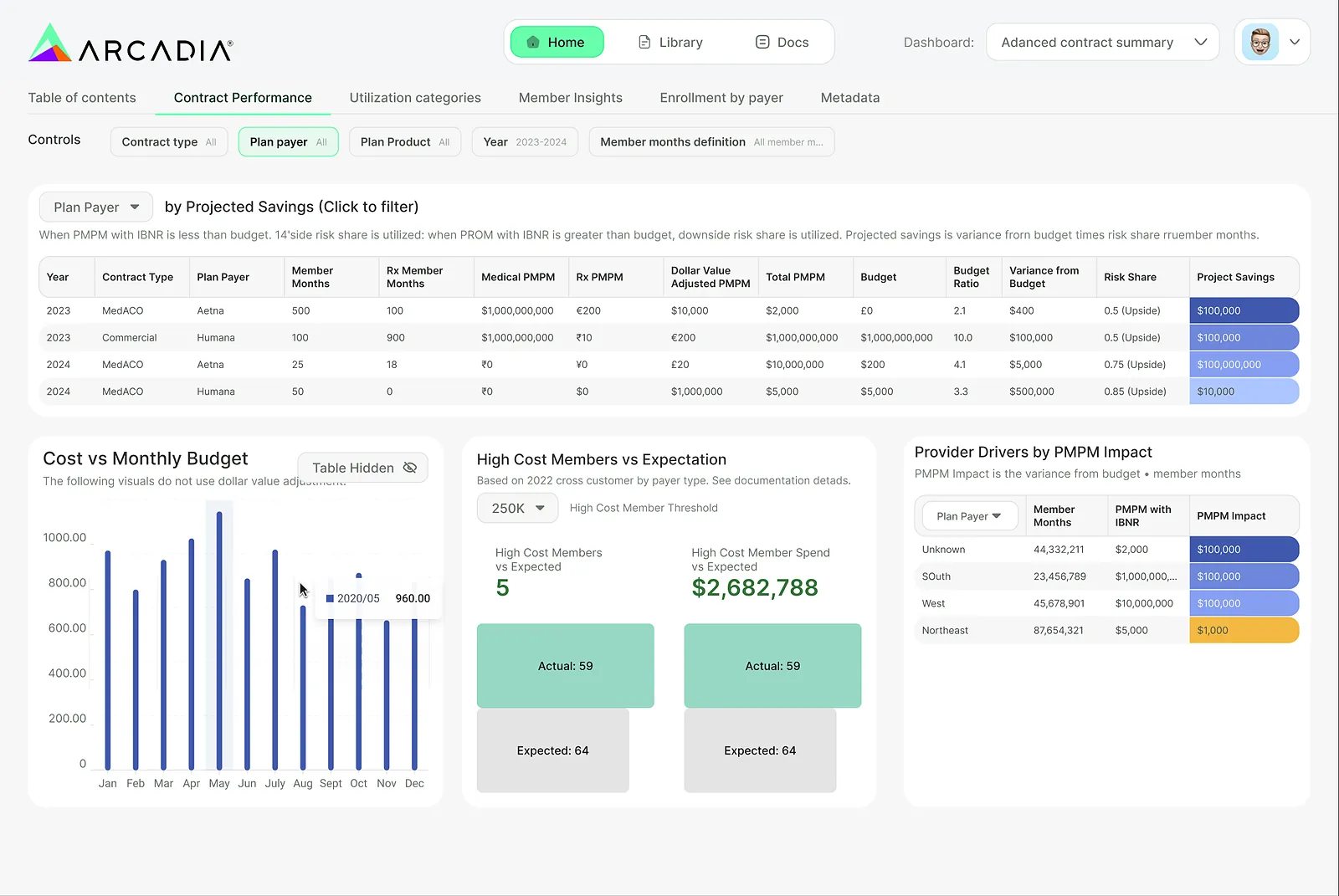
Task: Open the 250K threshold dropdown
Action: point(517,508)
